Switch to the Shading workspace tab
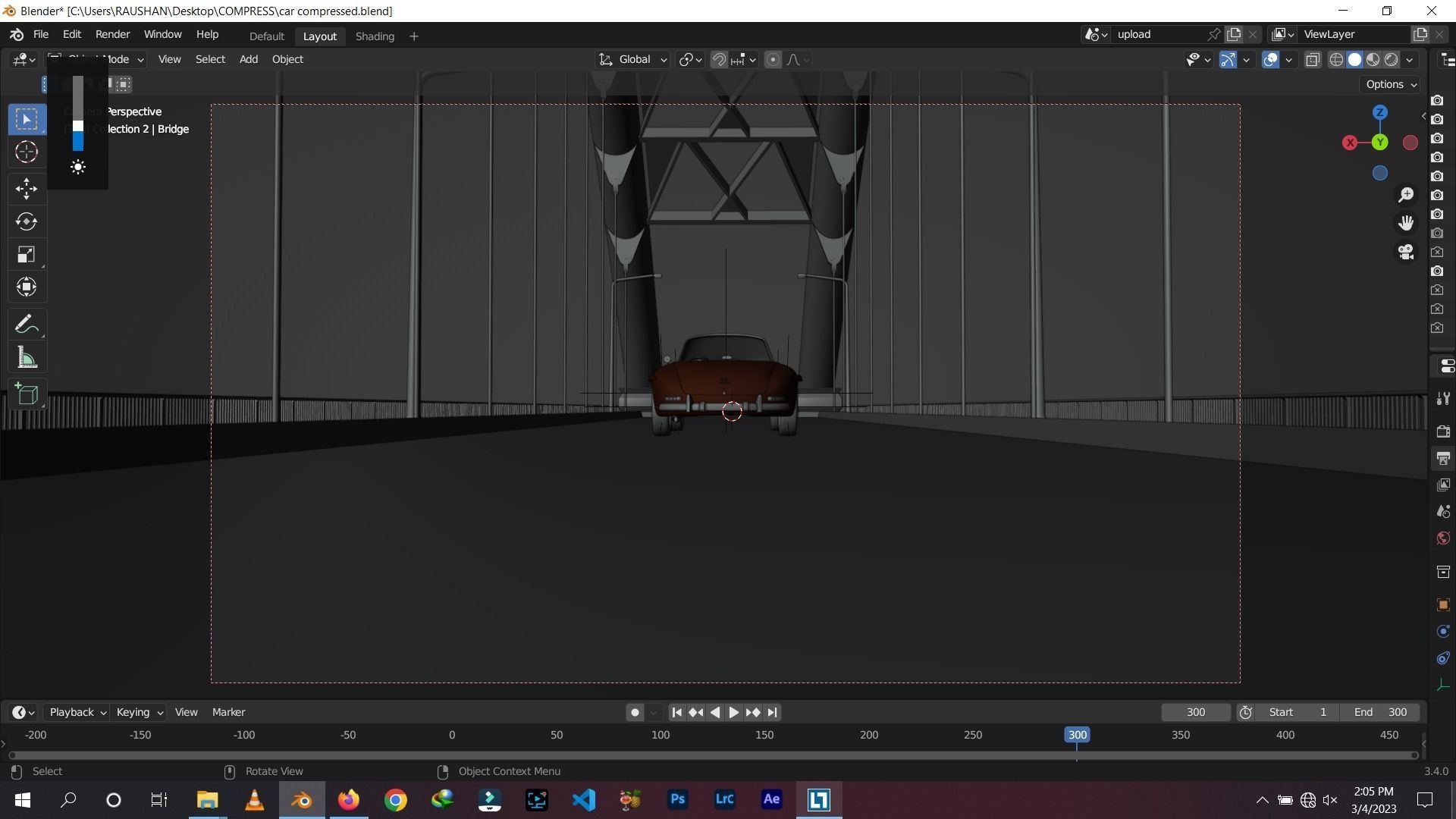This screenshot has height=819, width=1456. tap(375, 36)
